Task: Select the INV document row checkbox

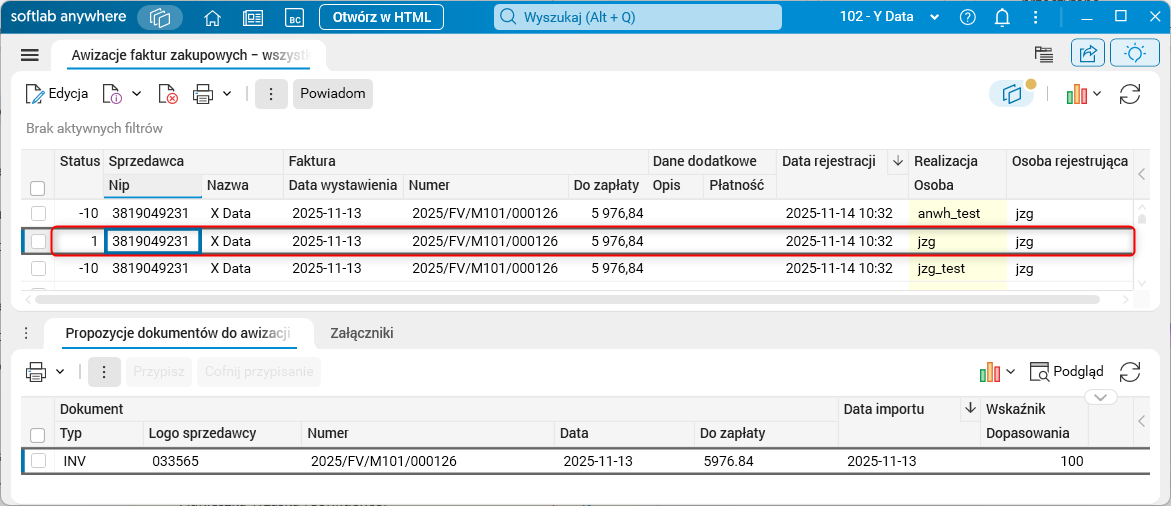Action: tap(38, 461)
